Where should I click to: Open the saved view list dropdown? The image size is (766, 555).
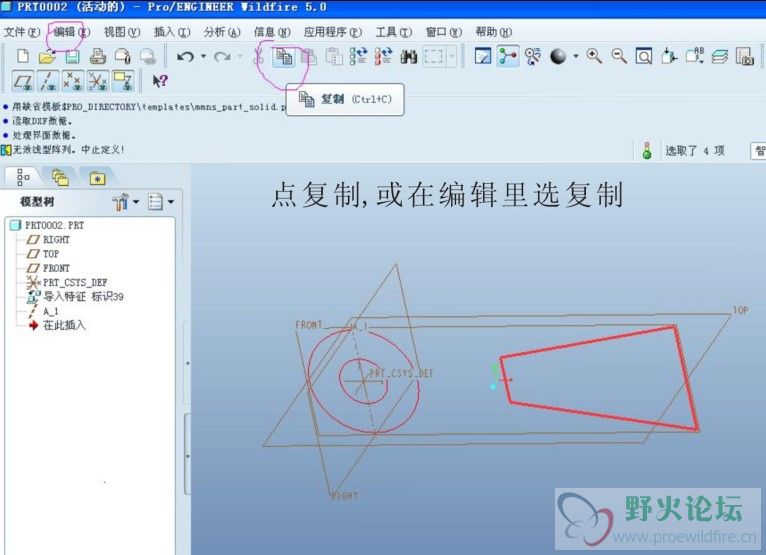pos(694,57)
